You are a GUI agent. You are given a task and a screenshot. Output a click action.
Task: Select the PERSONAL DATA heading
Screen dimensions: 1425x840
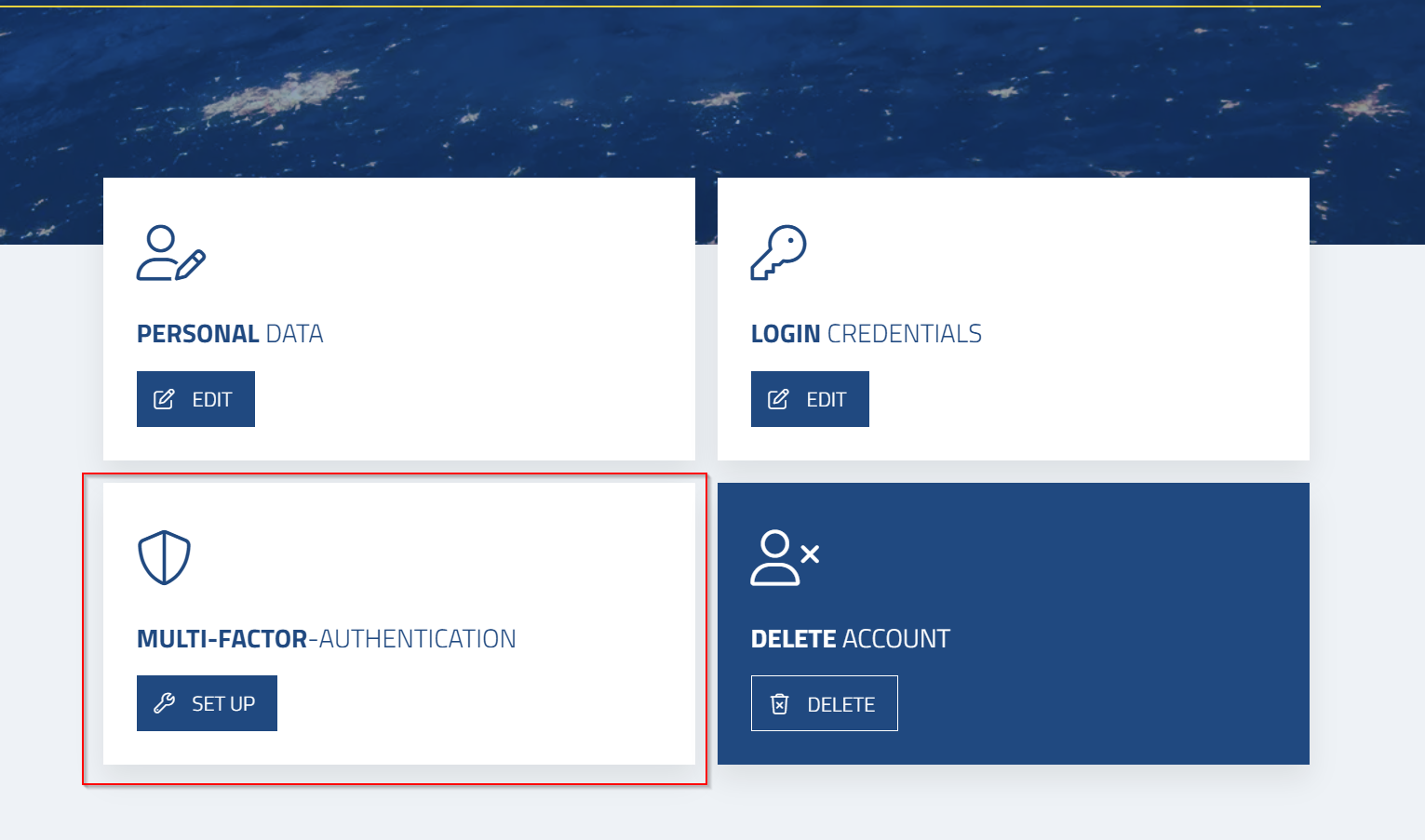pos(230,334)
